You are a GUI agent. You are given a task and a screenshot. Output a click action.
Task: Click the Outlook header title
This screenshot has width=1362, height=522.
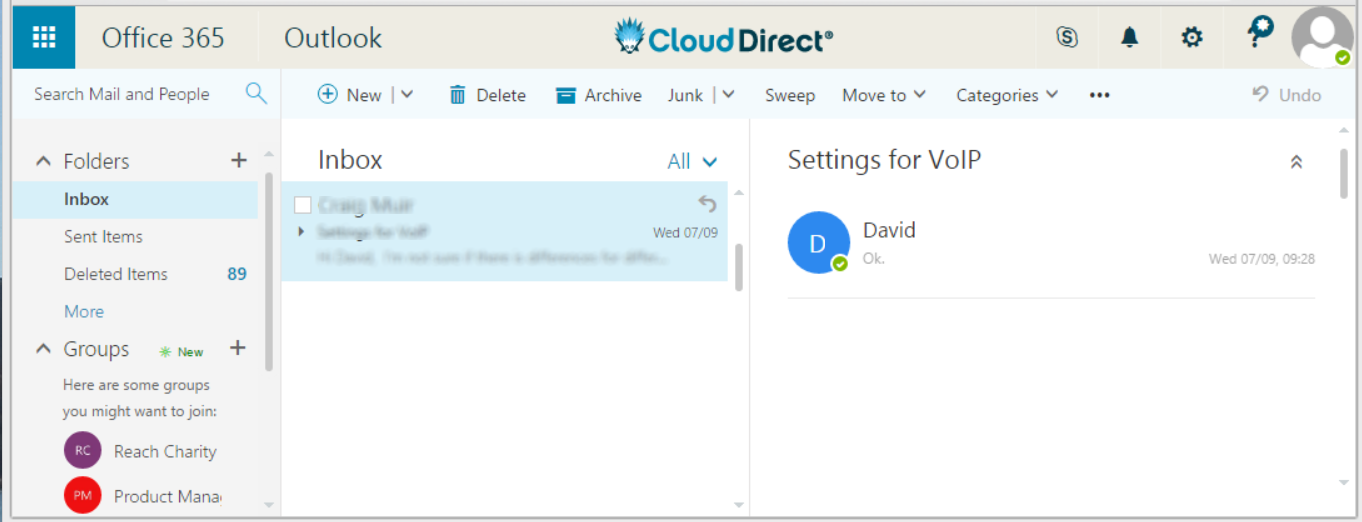point(333,38)
